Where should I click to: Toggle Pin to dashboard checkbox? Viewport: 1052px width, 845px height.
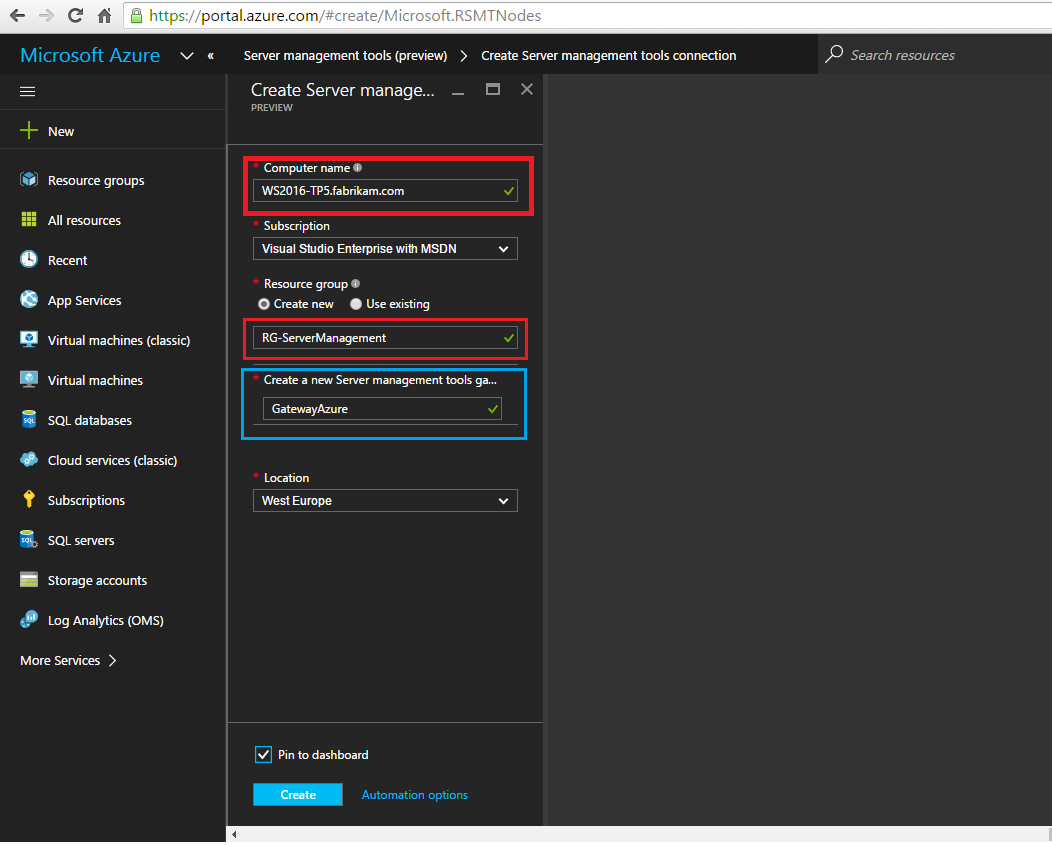pyautogui.click(x=264, y=754)
